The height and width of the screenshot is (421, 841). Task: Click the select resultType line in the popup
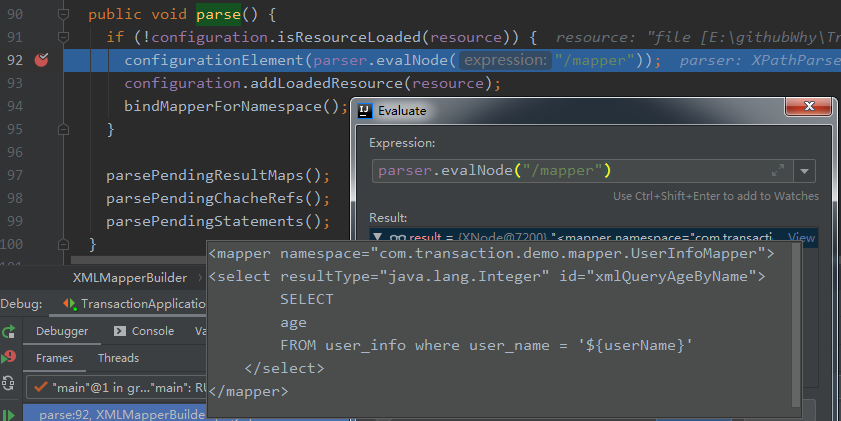(x=487, y=277)
